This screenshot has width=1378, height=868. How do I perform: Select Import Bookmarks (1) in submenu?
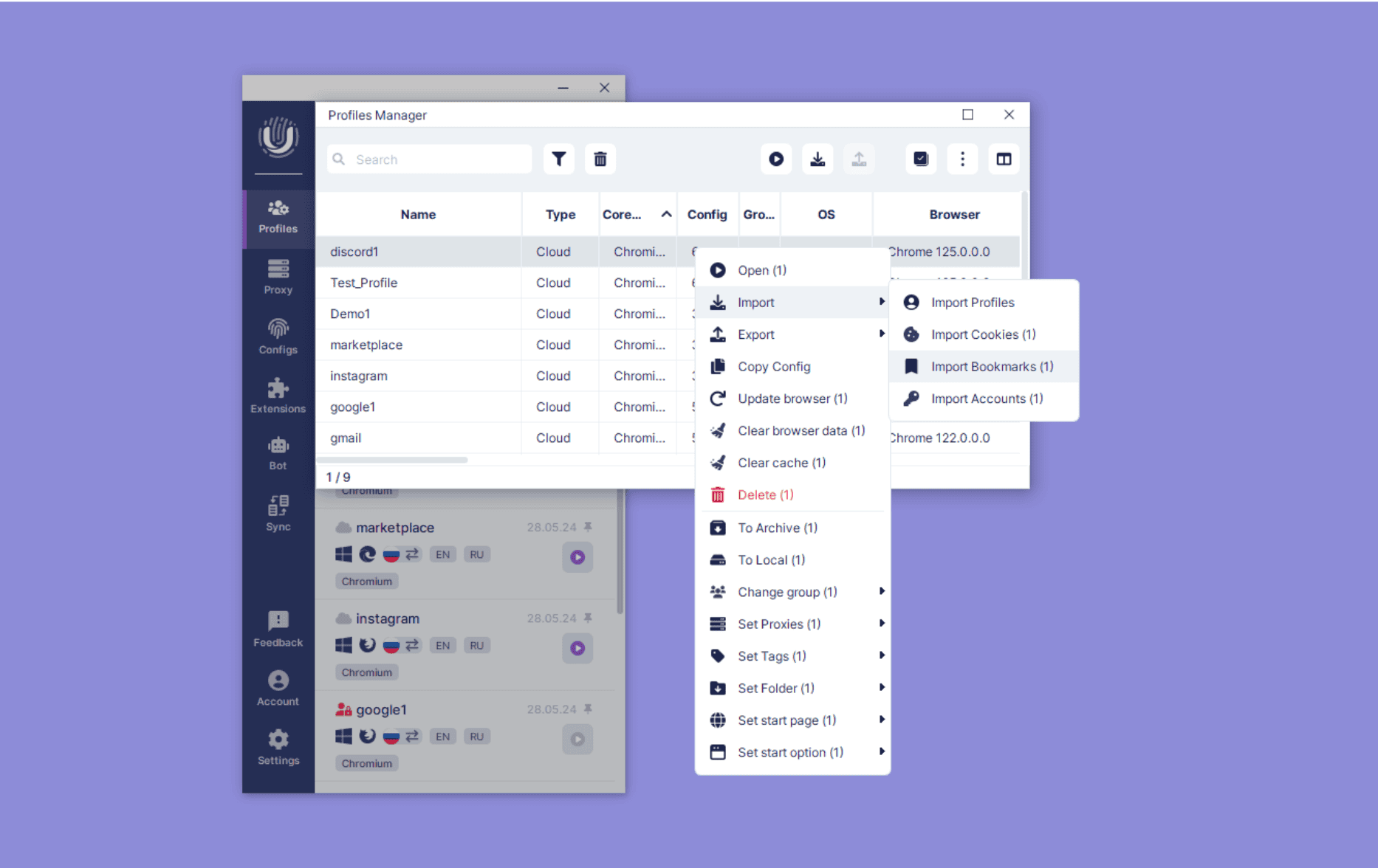[x=984, y=367]
